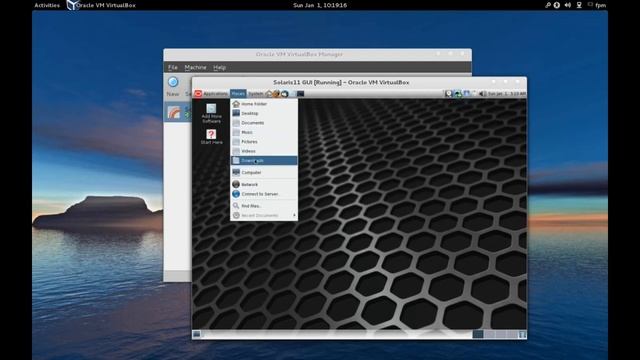Viewport: 640px width, 360px height.
Task: Select the Solaris VM entry in Manager list
Action: [178, 112]
